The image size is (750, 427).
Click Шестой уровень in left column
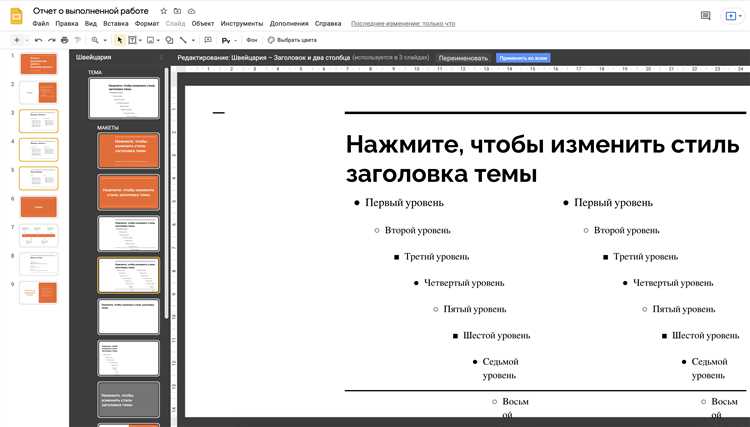[496, 336]
